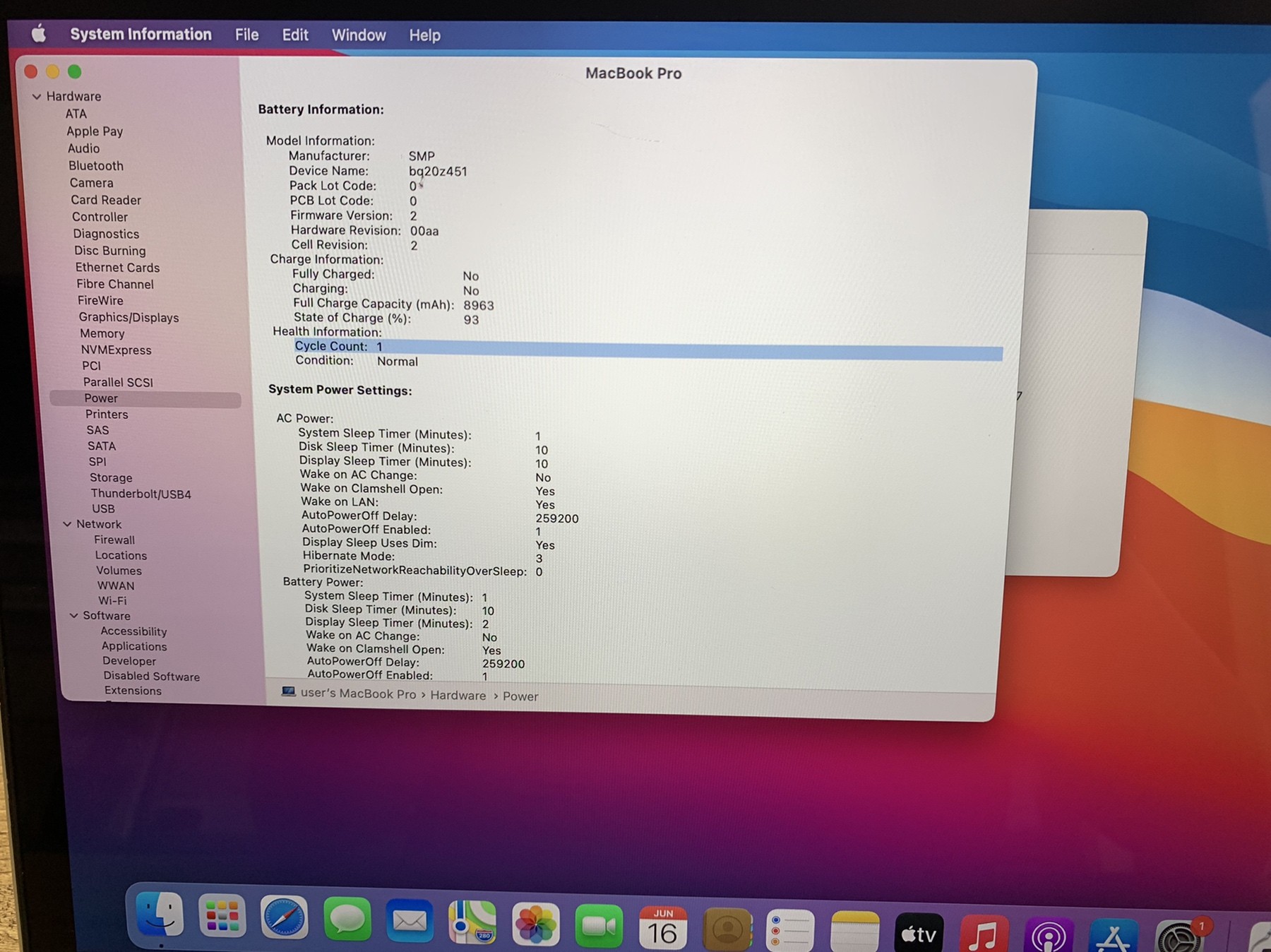Collapse the Network section

67,524
